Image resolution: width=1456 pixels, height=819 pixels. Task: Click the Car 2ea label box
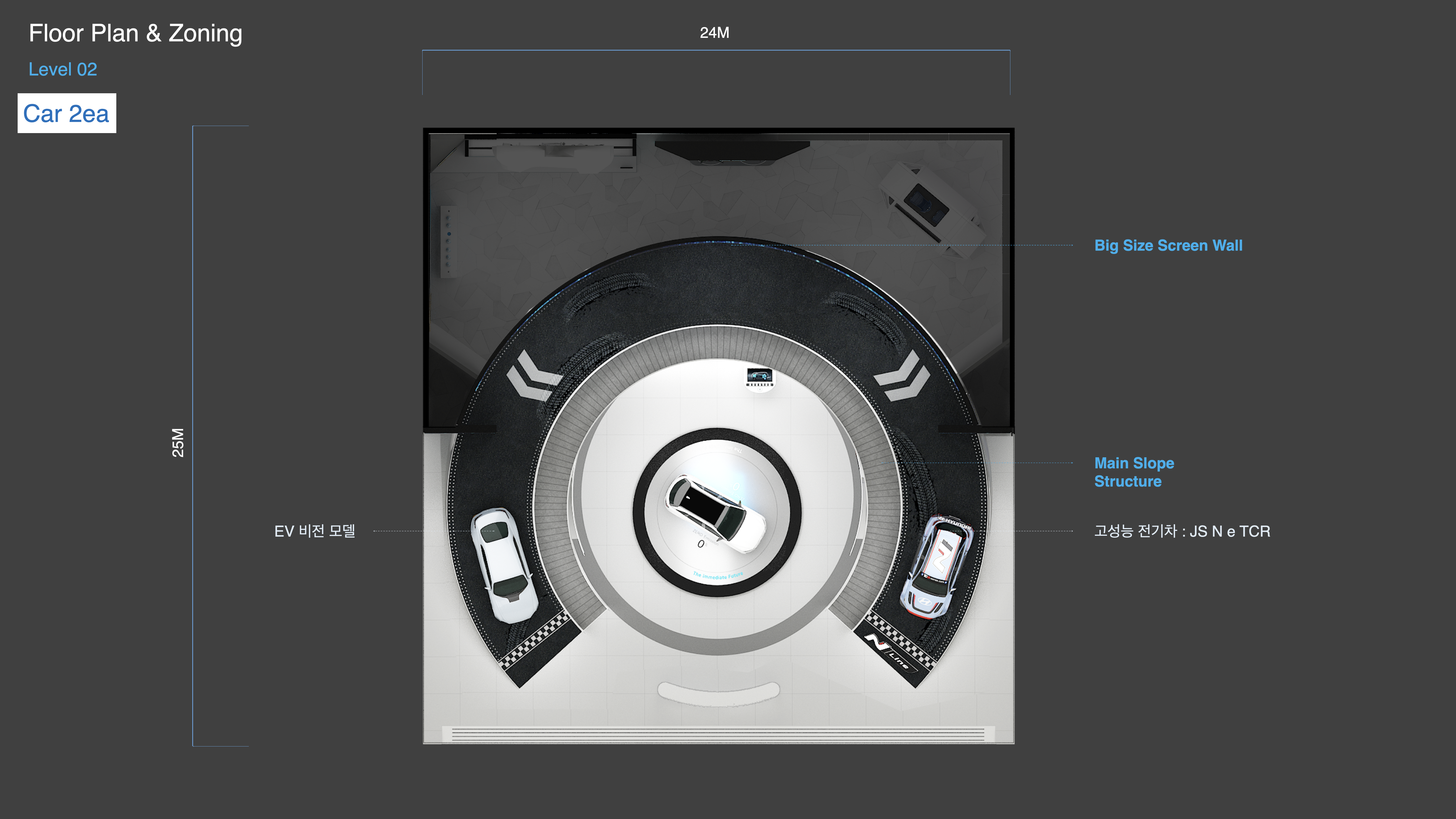[x=67, y=114]
